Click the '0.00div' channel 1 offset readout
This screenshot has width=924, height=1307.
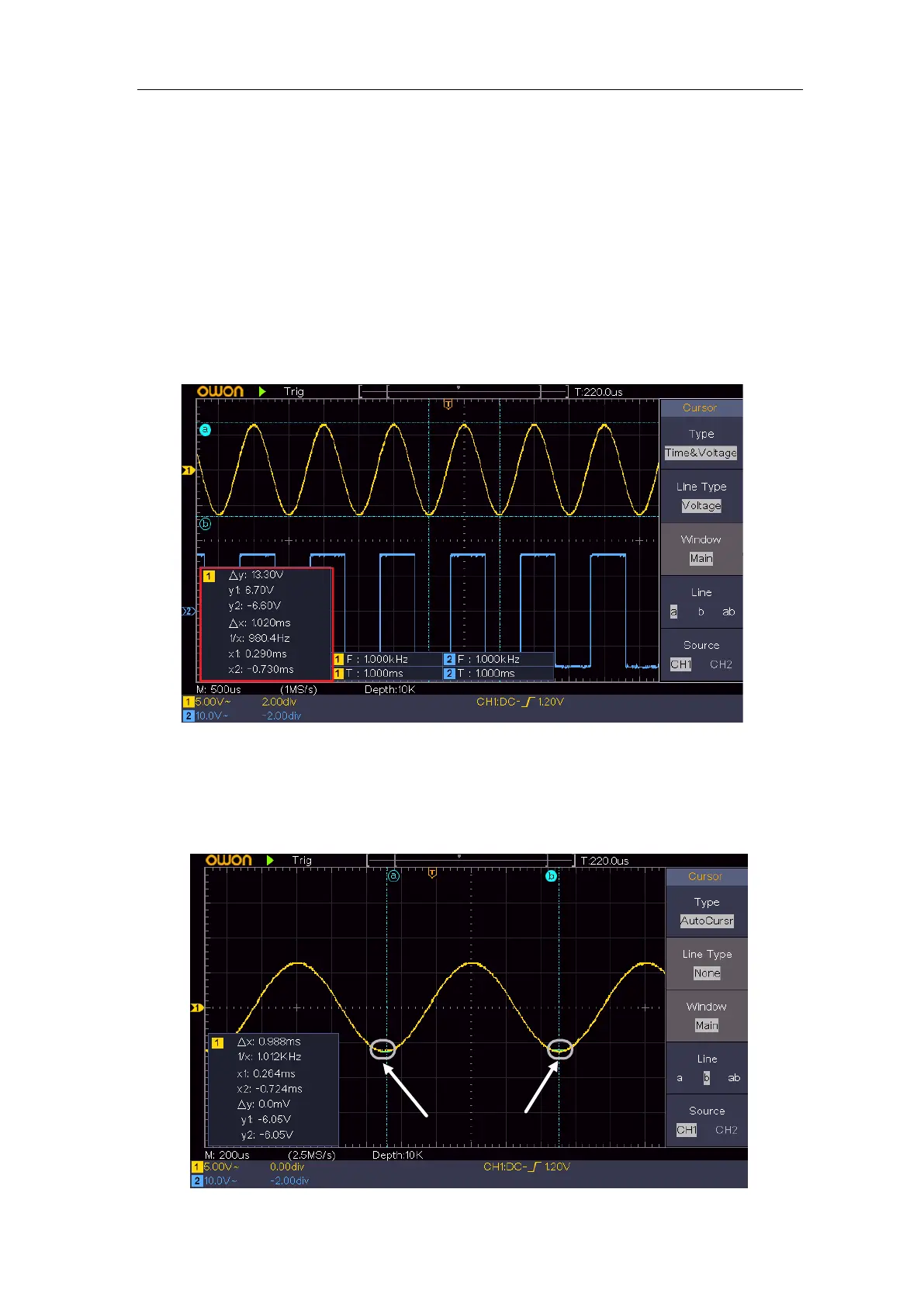click(287, 1167)
